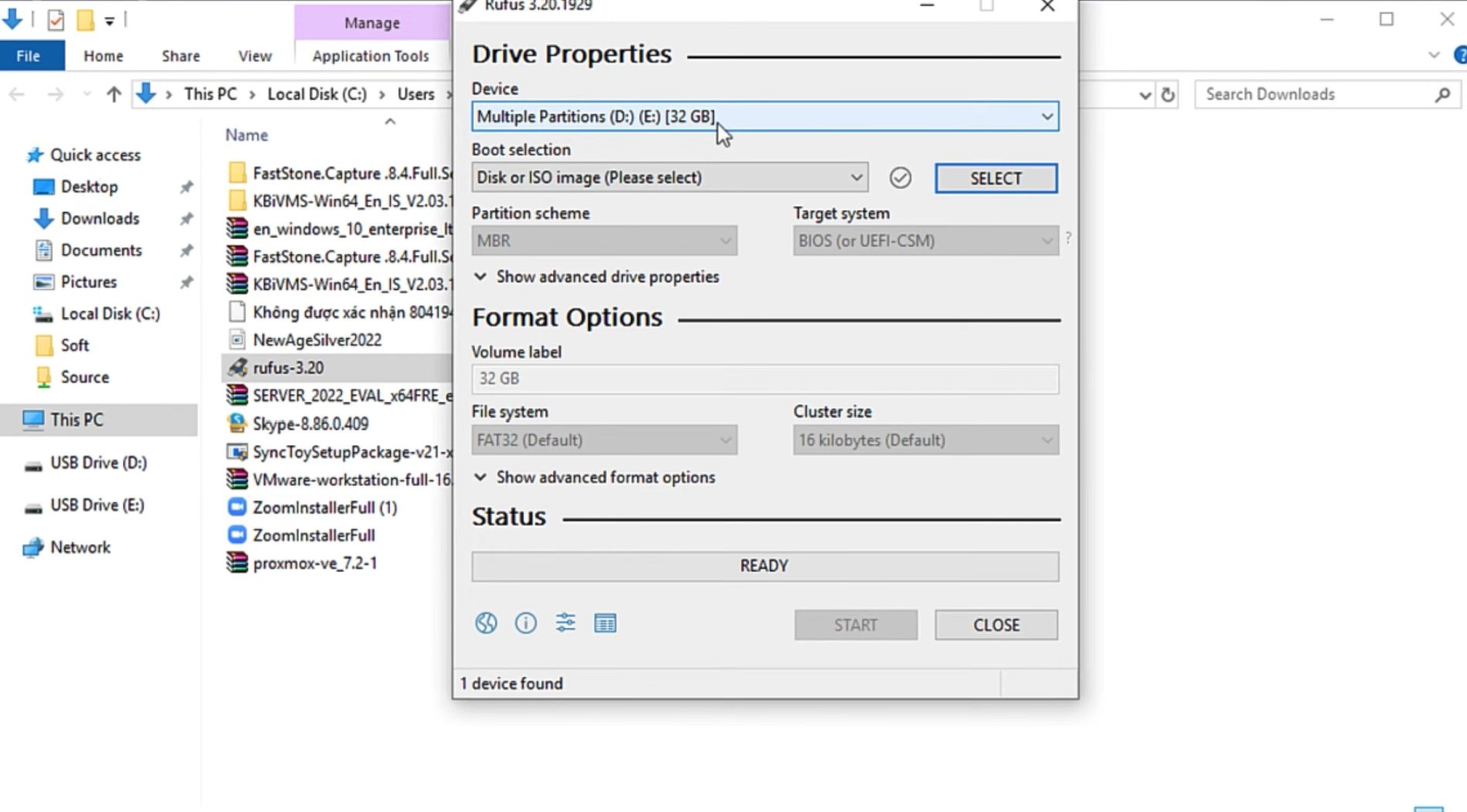Click the Explorer help question mark icon
Viewport: 1467px width, 812px height.
(x=1460, y=56)
